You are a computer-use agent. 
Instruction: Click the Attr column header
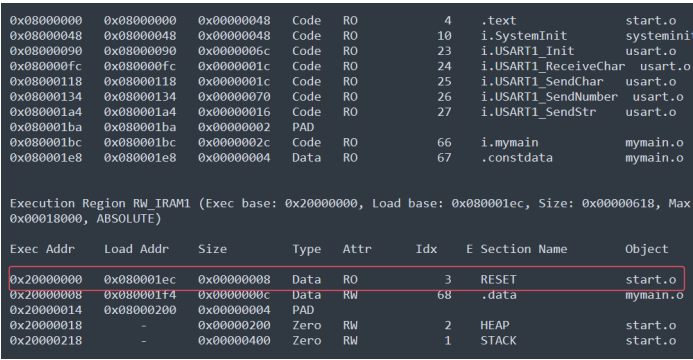(x=357, y=249)
